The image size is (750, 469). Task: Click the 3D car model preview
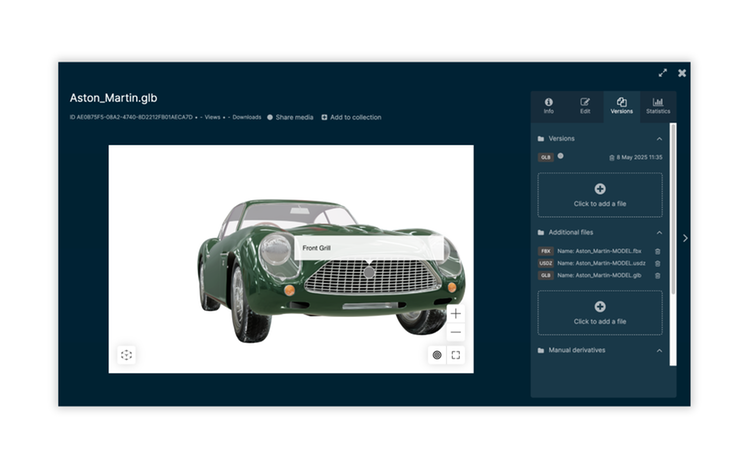291,259
